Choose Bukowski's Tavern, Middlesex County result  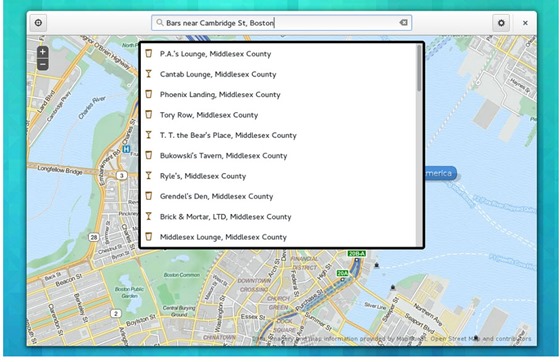[x=278, y=155]
